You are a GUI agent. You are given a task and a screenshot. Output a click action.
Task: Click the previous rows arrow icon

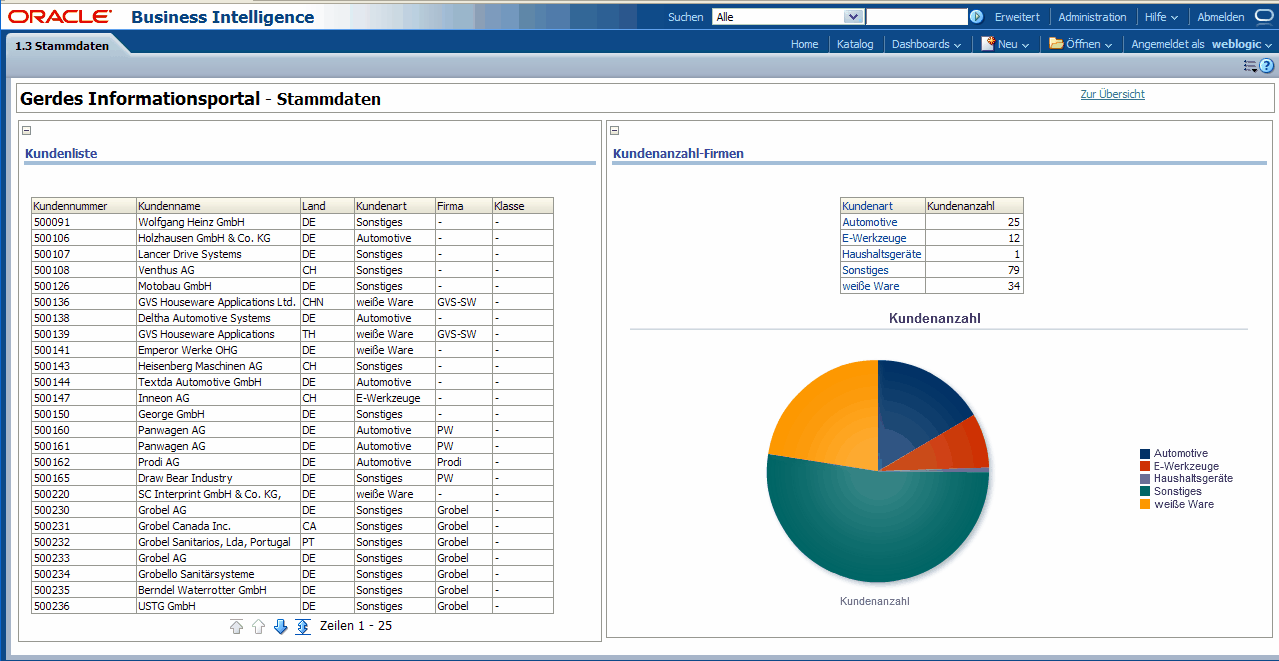pyautogui.click(x=259, y=627)
